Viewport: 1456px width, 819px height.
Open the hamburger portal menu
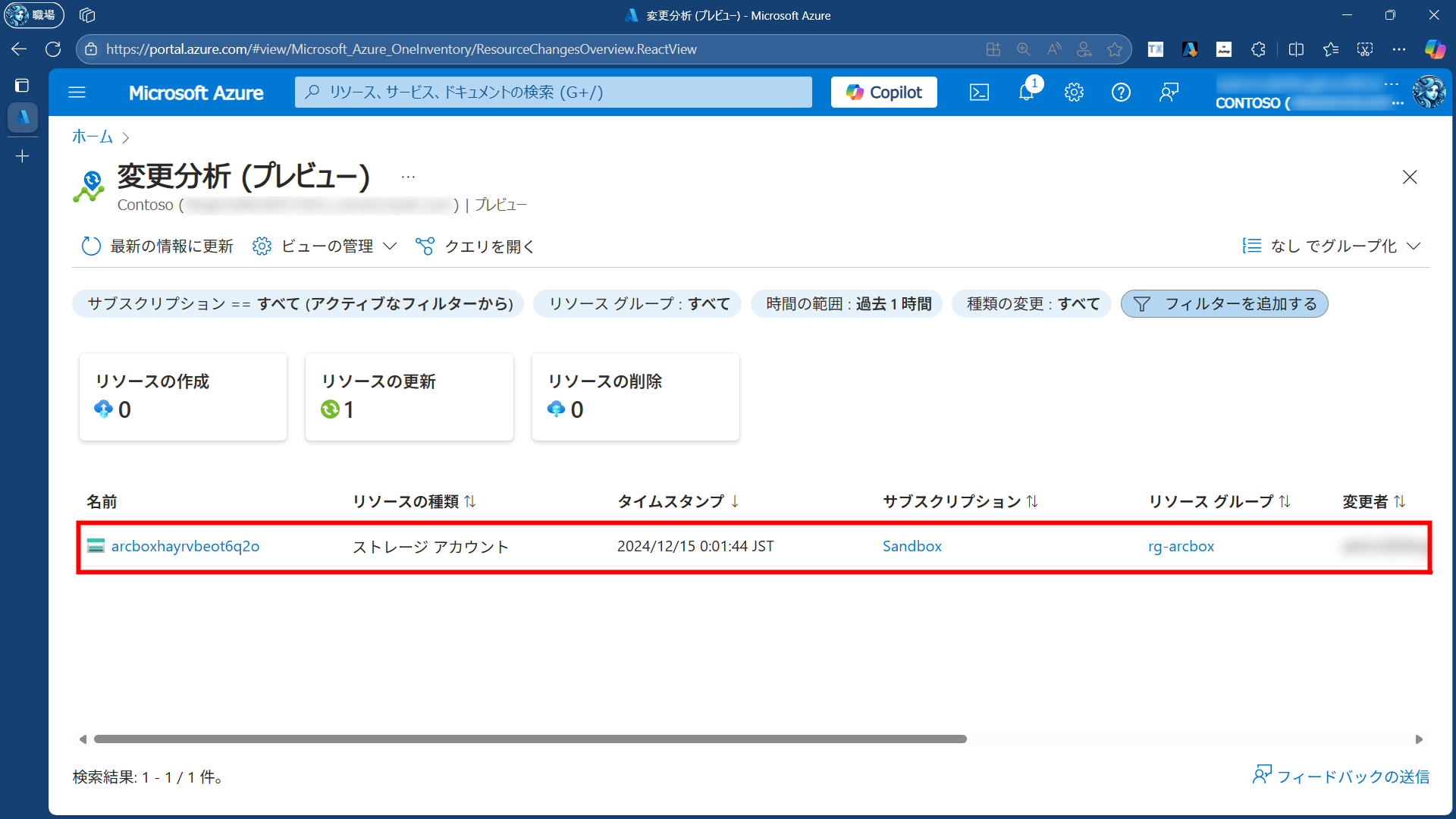click(x=77, y=93)
